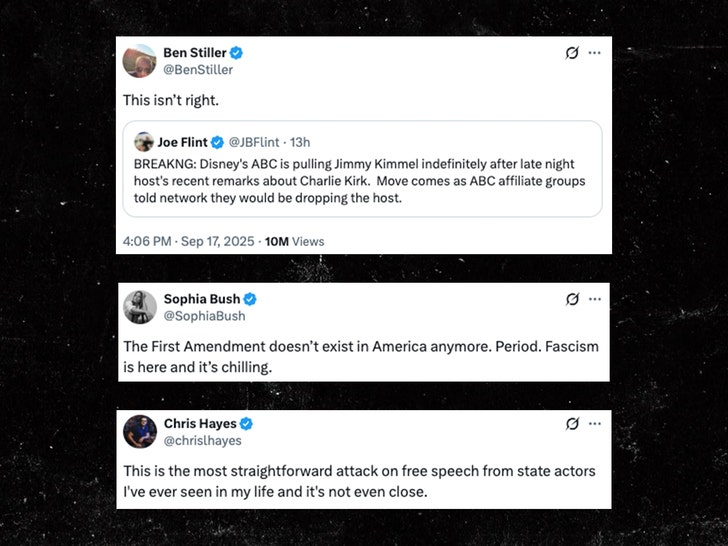Click Chris Hayes's profile avatar
This screenshot has height=546, width=728.
click(x=139, y=432)
